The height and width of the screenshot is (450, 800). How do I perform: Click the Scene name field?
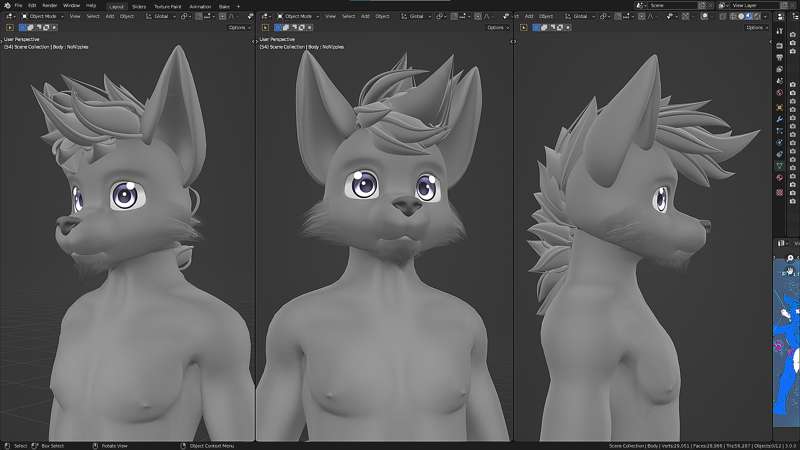(672, 5)
